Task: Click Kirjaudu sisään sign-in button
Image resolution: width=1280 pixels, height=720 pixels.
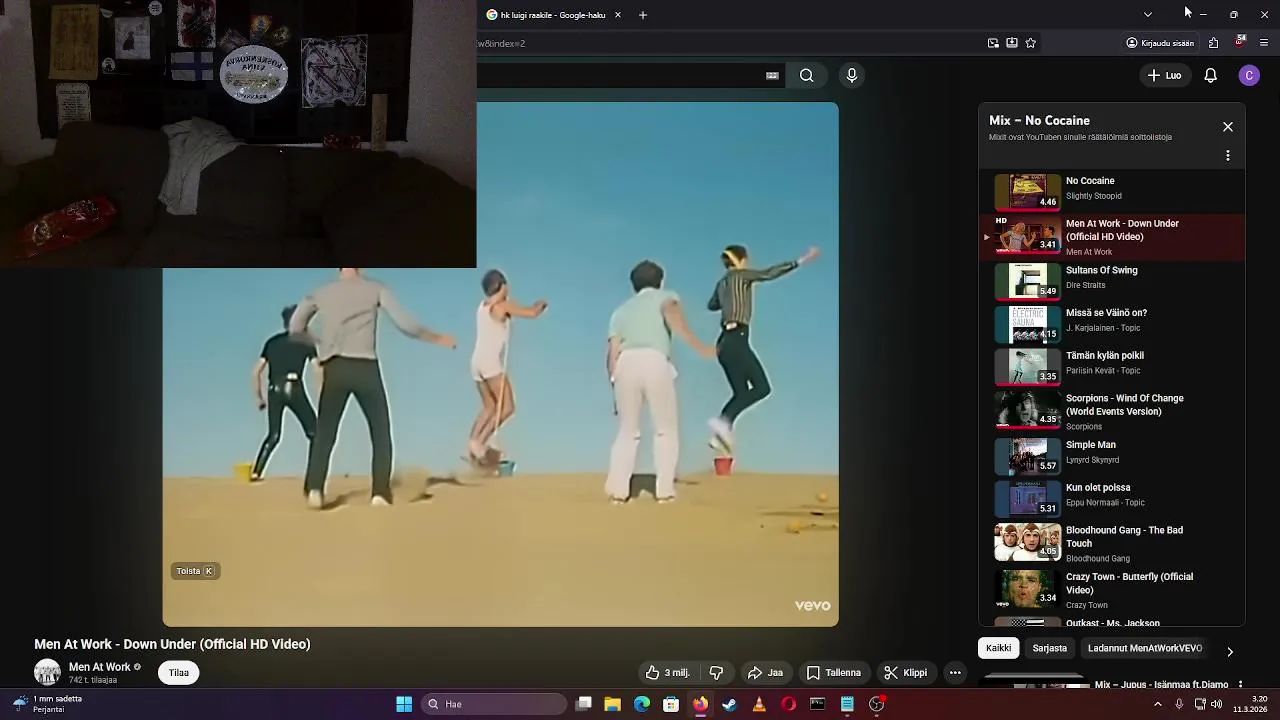Action: click(1160, 43)
